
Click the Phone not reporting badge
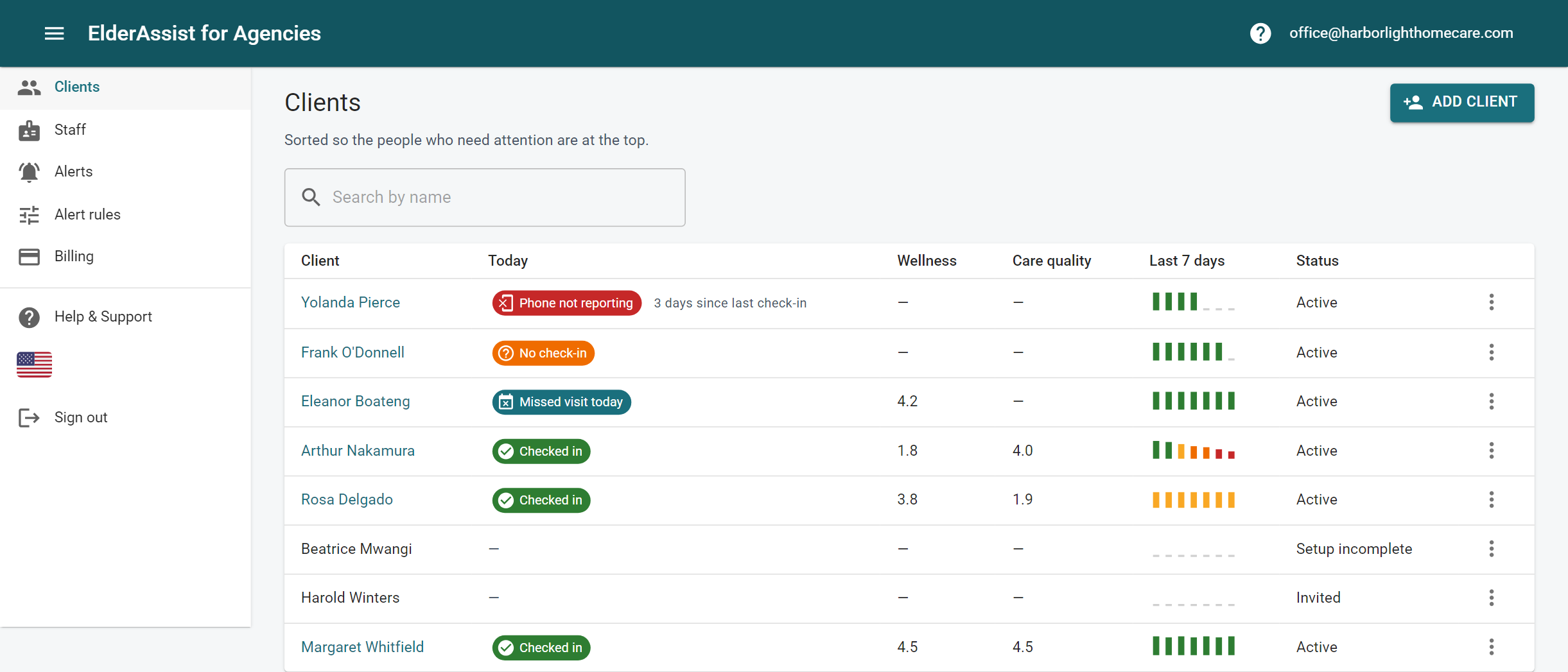click(566, 303)
